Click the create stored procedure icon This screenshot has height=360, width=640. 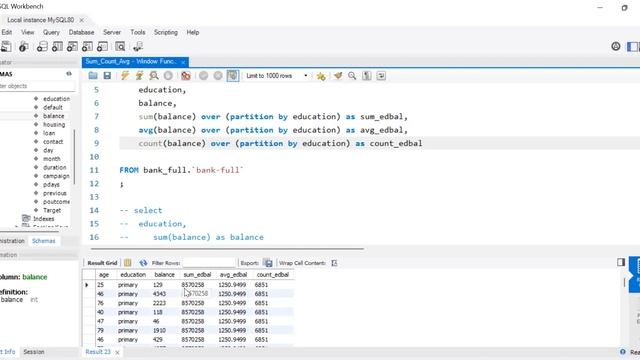point(87,47)
